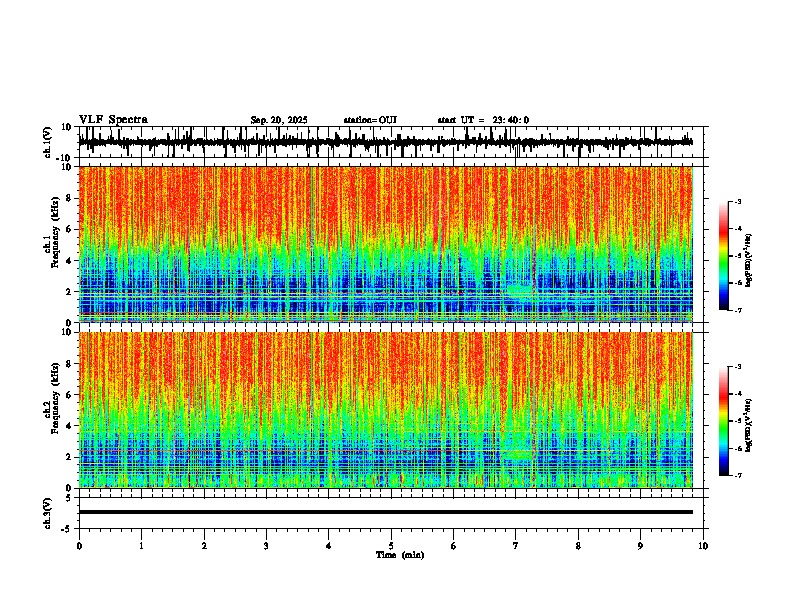Click the "-7" label below ch.2 color bar

point(737,475)
